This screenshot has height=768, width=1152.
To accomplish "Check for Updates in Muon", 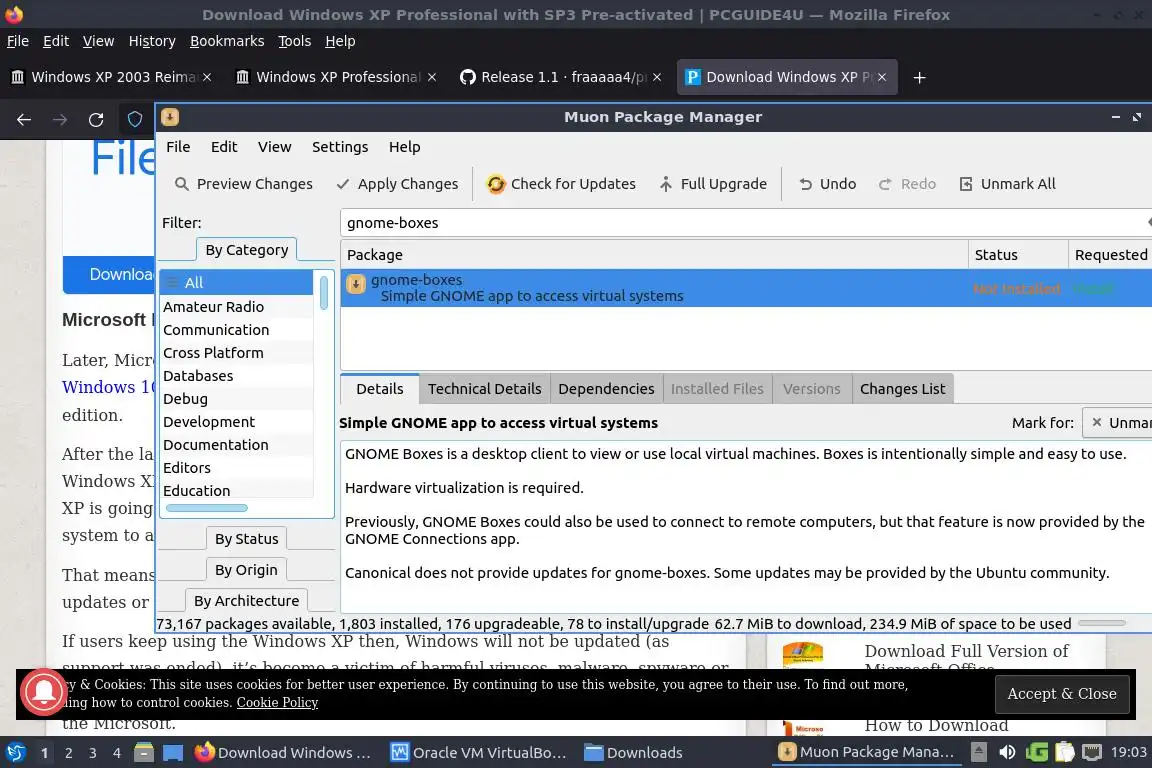I will coord(561,184).
